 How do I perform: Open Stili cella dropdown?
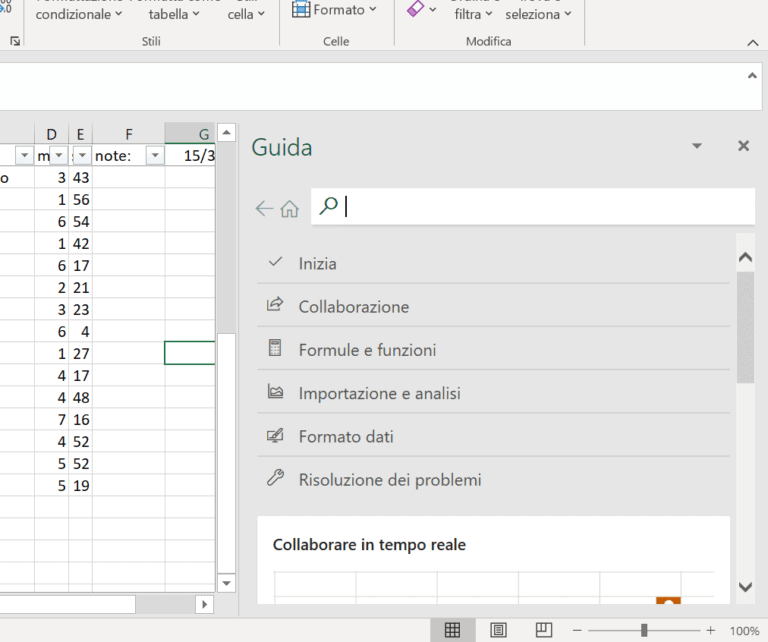[246, 14]
